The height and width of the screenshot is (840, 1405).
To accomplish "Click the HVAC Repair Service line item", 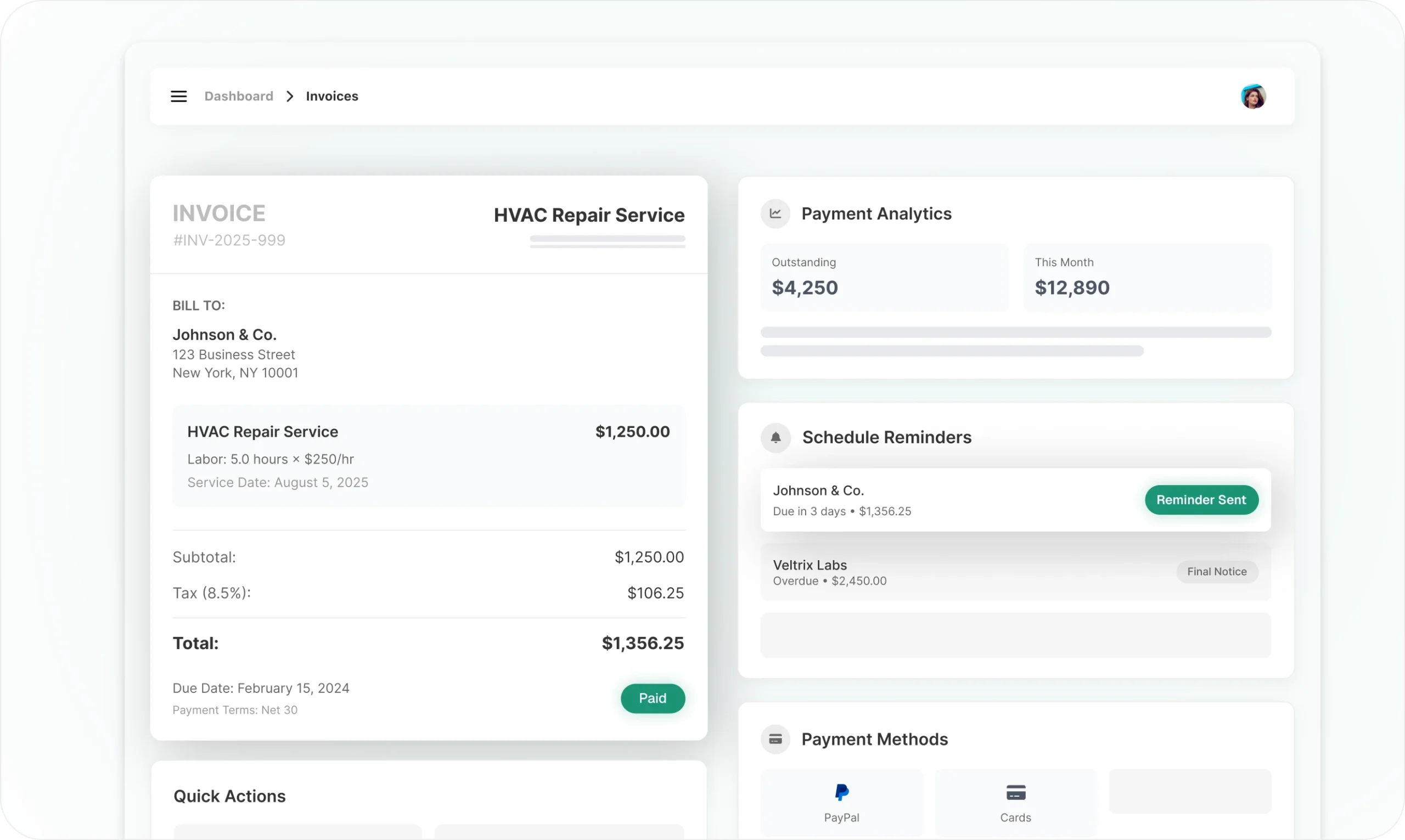I will 429,455.
